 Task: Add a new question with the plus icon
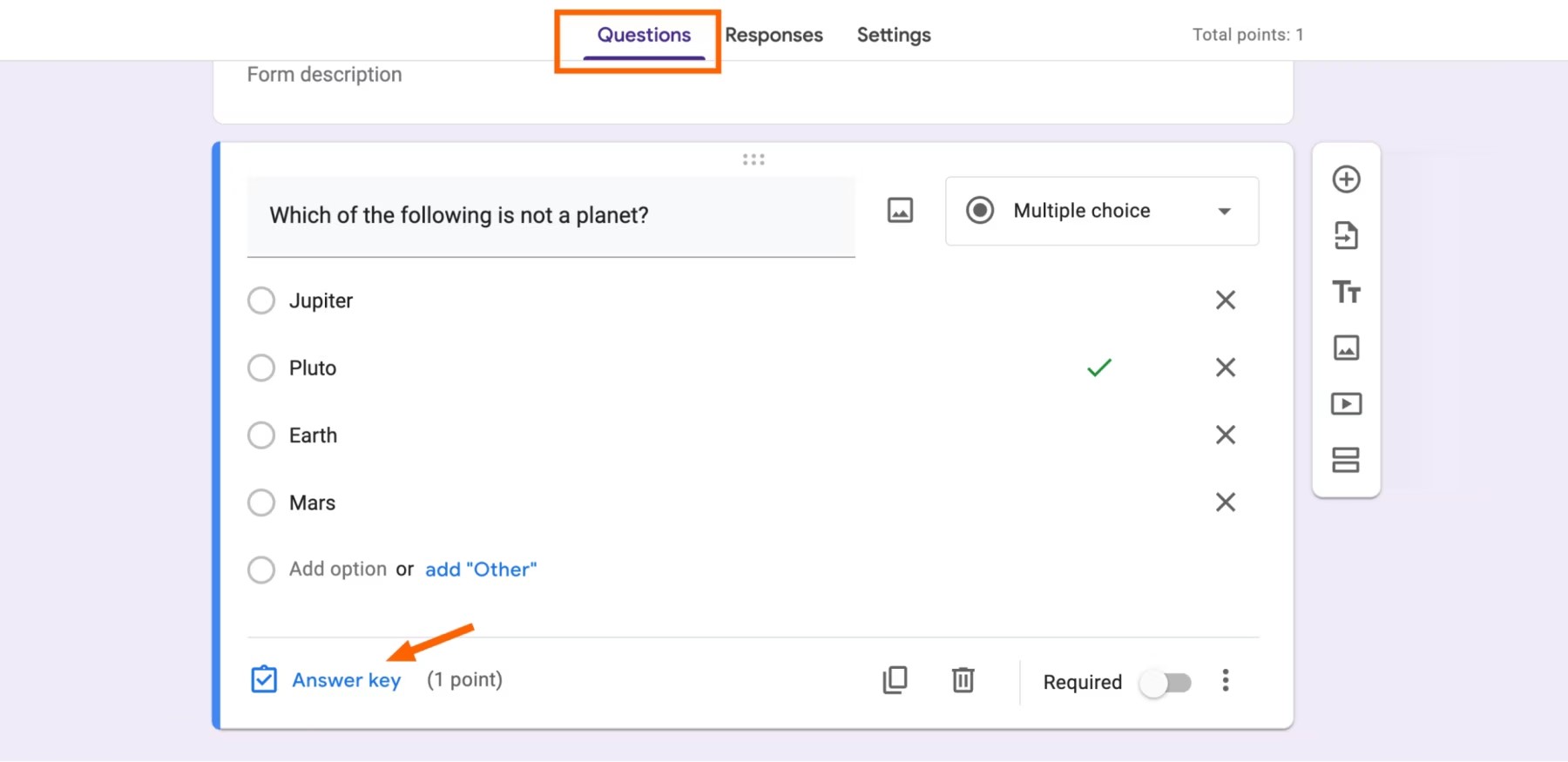tap(1346, 179)
